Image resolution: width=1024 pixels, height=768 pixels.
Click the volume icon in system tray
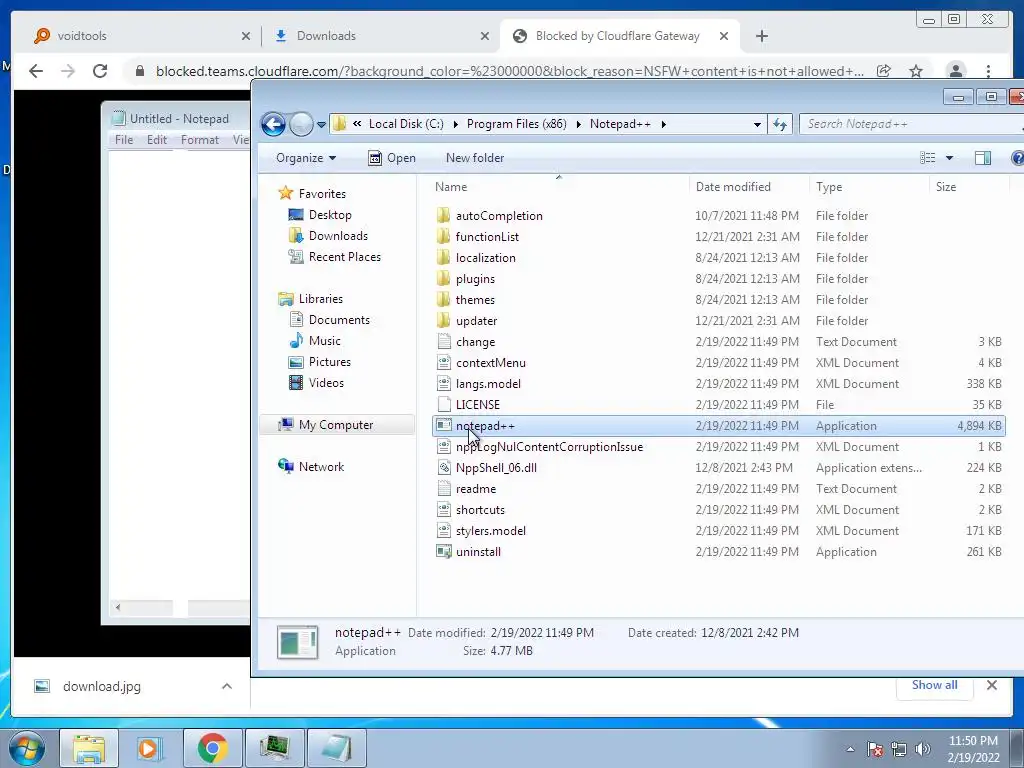click(x=923, y=748)
